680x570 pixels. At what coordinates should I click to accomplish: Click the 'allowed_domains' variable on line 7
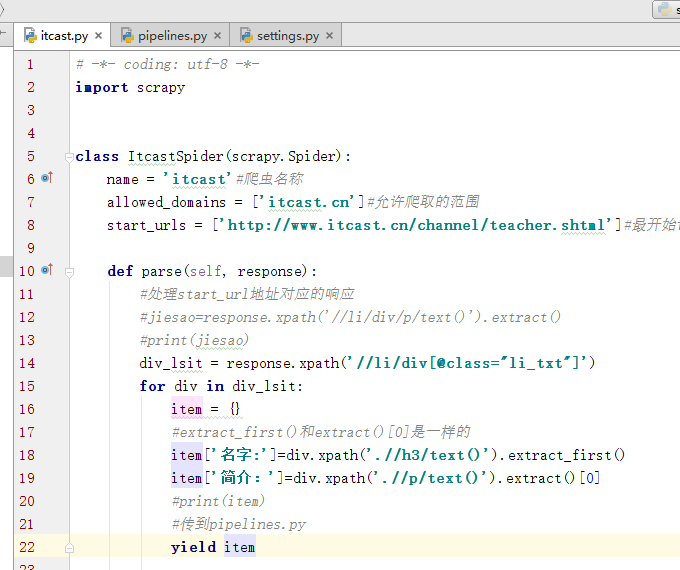[167, 202]
